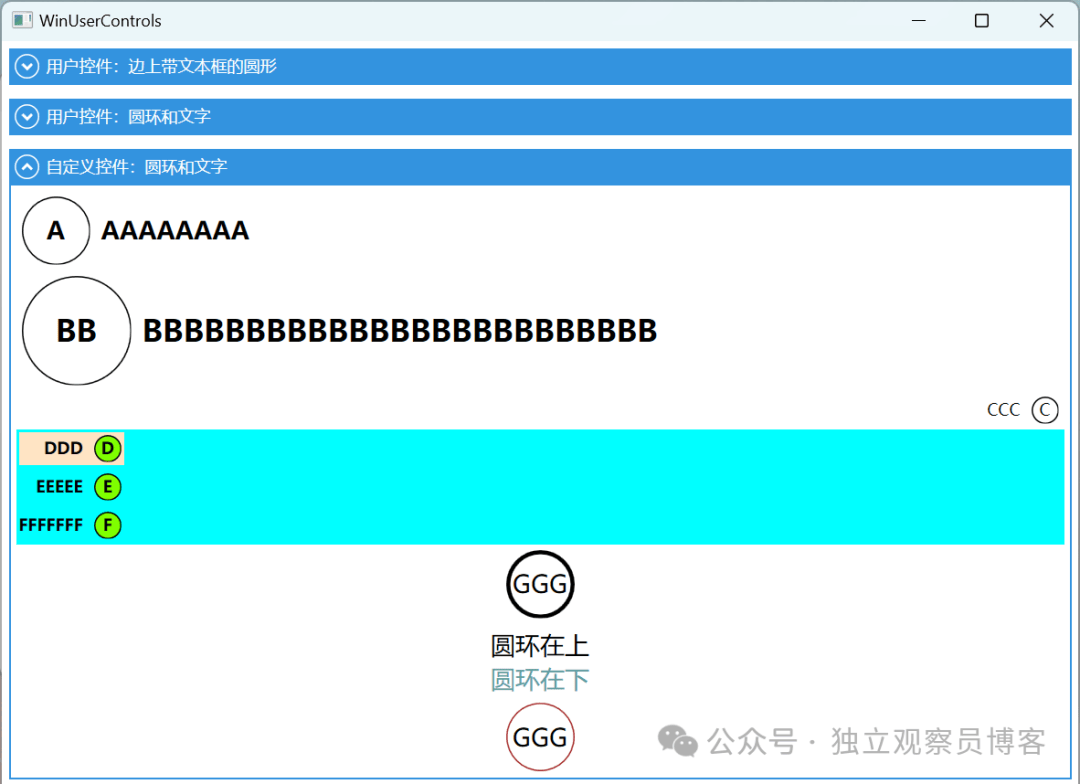Click the teal 圆环在下 text

(540, 680)
